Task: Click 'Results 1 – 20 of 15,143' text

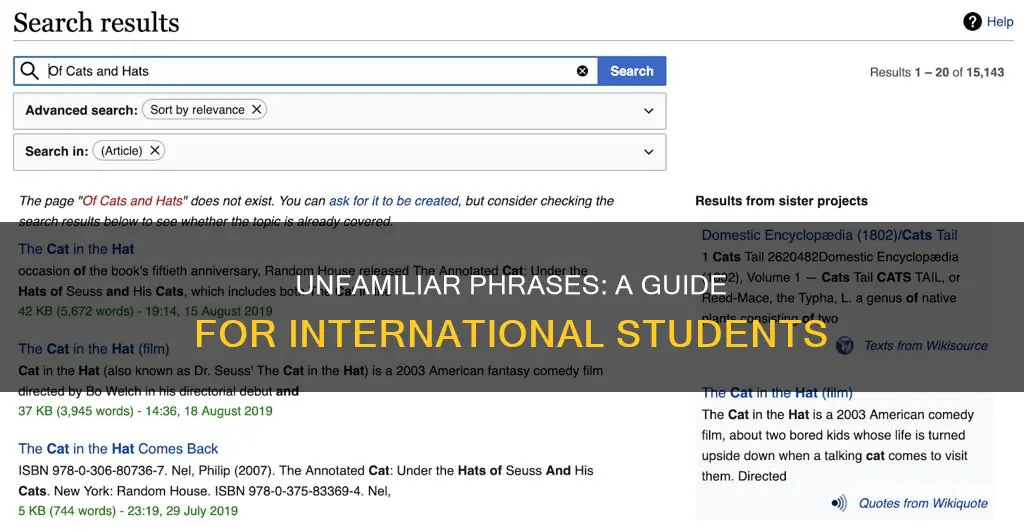Action: [x=936, y=72]
